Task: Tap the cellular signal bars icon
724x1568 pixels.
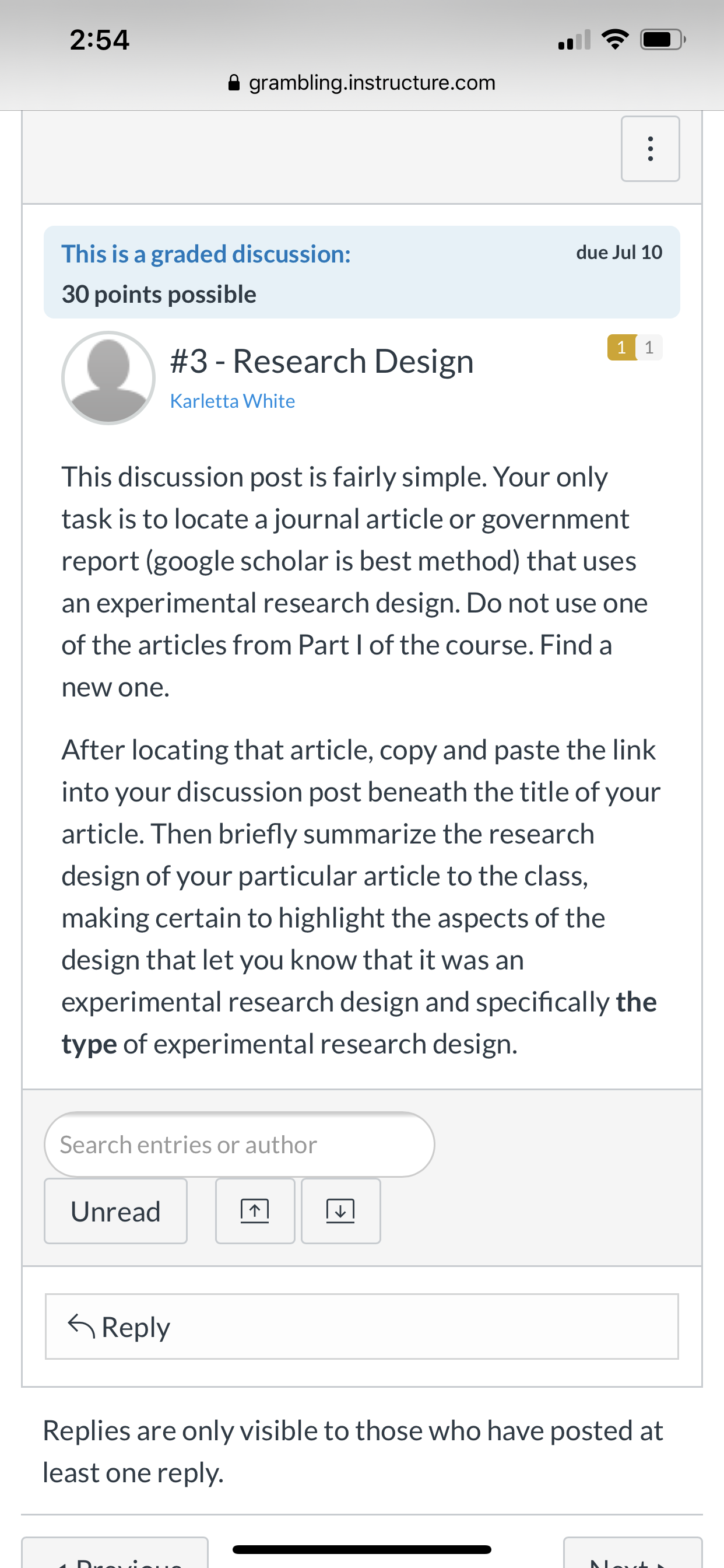Action: point(574,40)
